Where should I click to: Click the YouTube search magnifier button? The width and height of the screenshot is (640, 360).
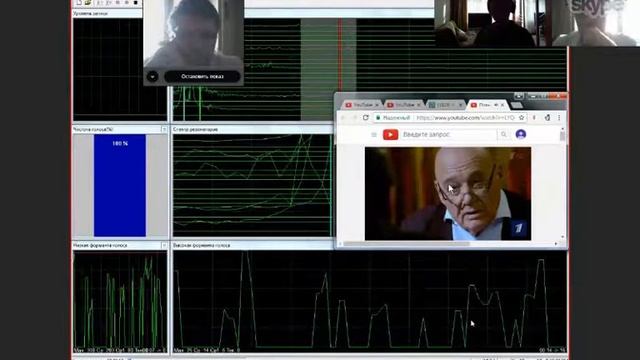point(504,134)
